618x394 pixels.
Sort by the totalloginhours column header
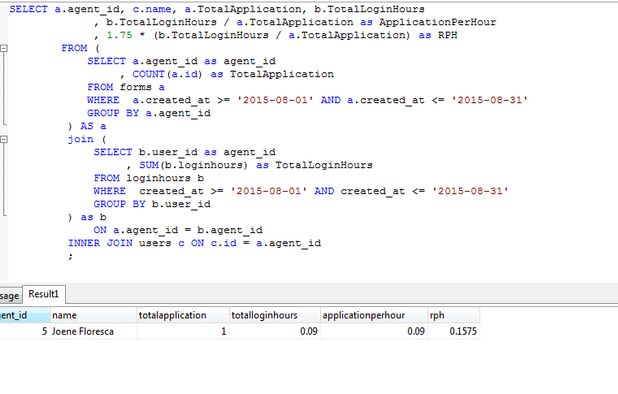coord(275,315)
